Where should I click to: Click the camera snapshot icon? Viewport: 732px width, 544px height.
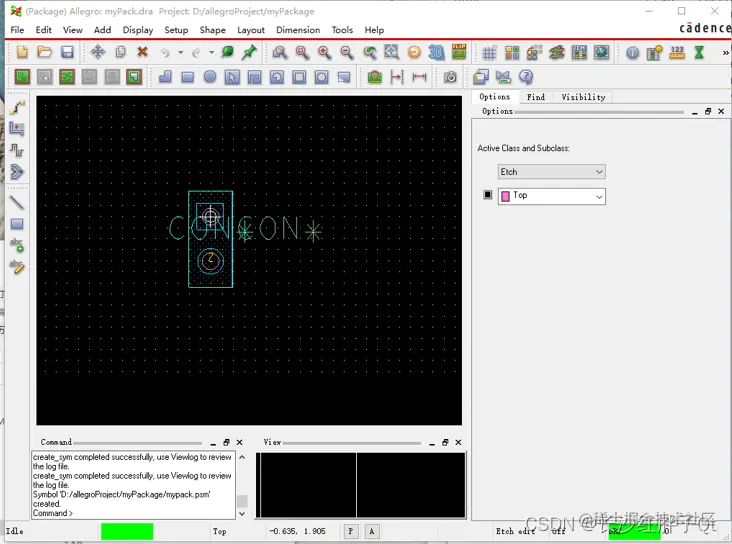[x=450, y=77]
